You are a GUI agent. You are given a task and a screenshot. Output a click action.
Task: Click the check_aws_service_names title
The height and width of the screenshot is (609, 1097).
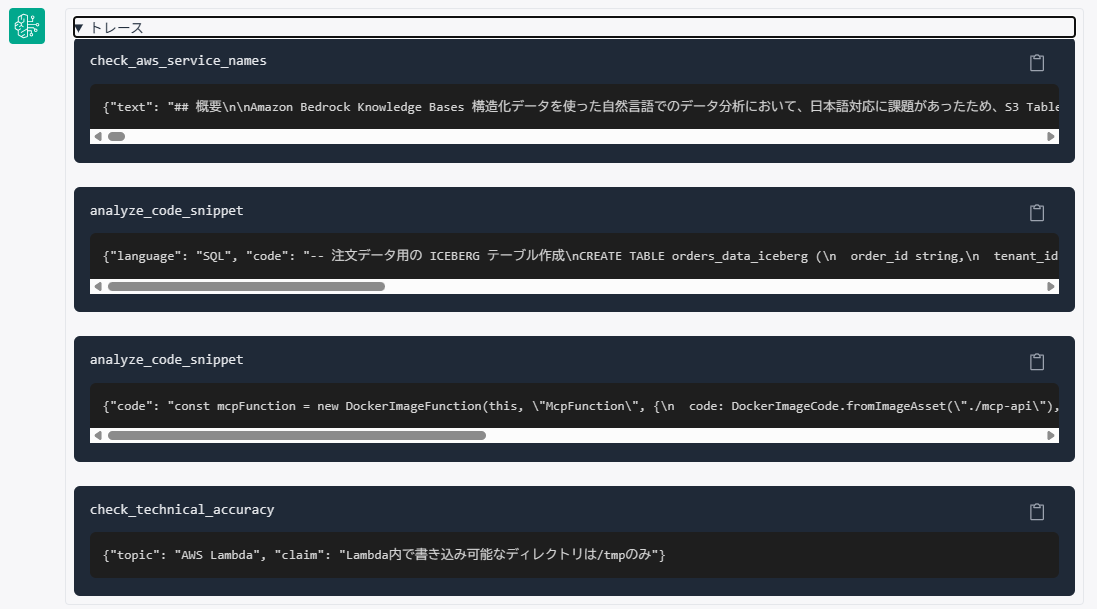tap(178, 60)
